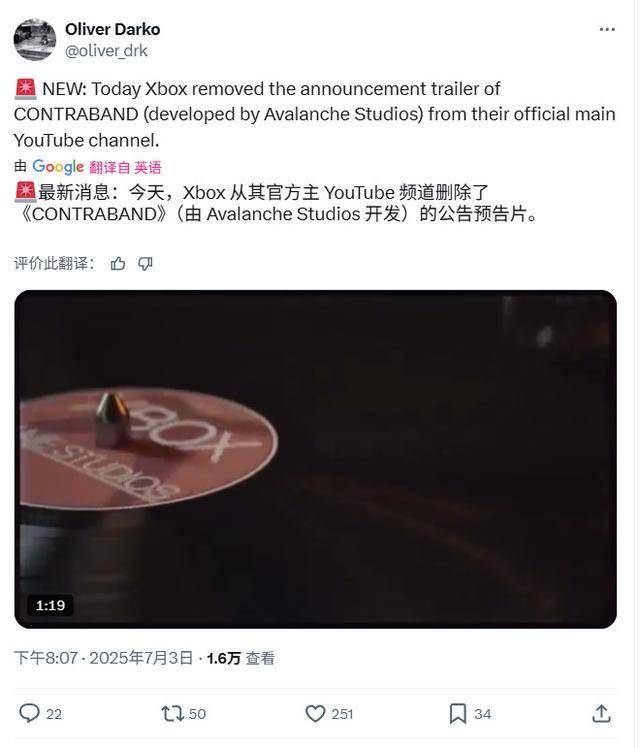The image size is (640, 748).
Task: Share the tweet via share icon
Action: tap(601, 714)
